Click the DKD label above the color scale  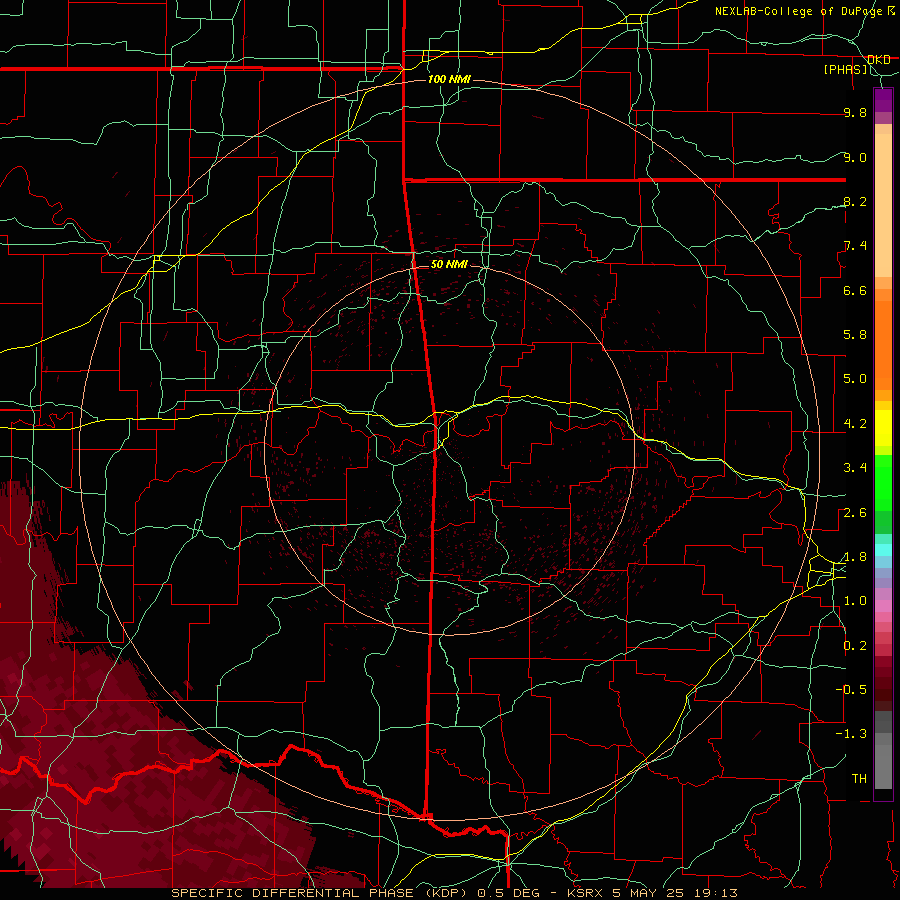(x=878, y=59)
